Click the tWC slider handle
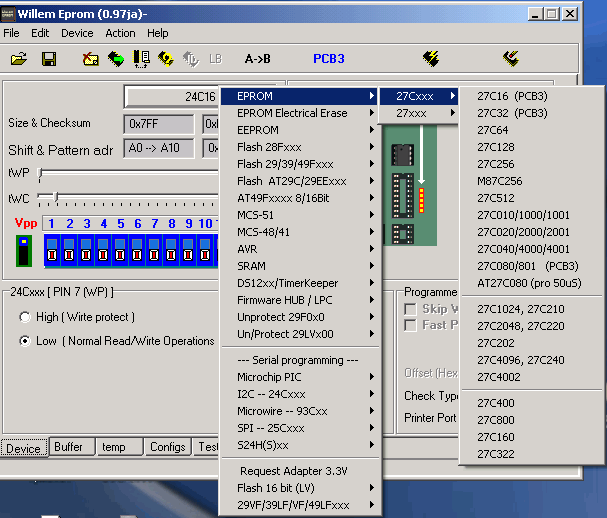 coord(56,198)
